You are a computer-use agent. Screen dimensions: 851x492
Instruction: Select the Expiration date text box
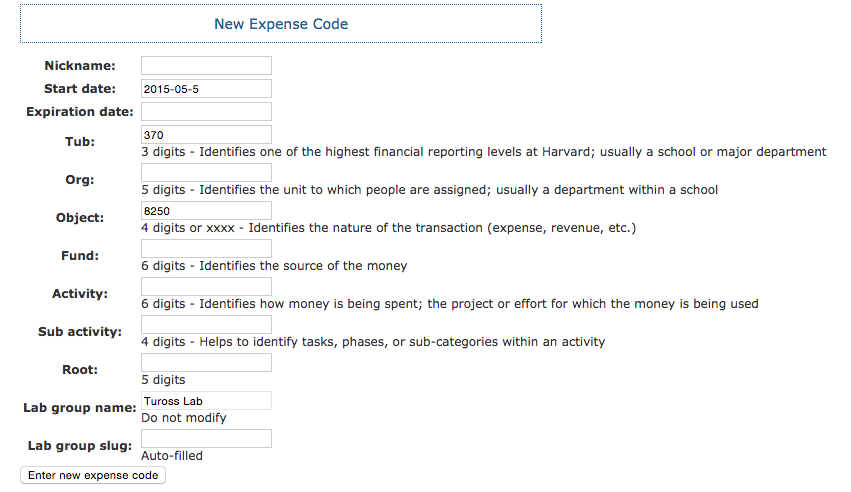click(x=206, y=111)
